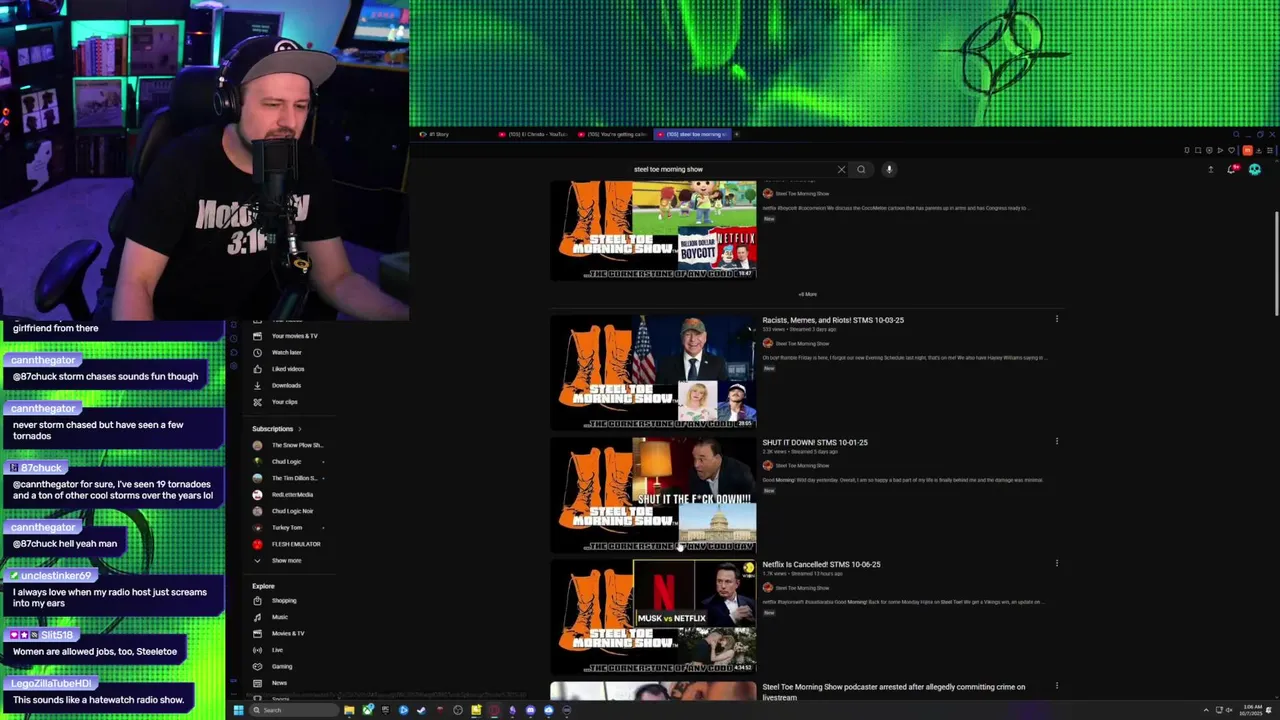This screenshot has height=720, width=1280.
Task: Open File Explorer from taskbar
Action: pyautogui.click(x=349, y=710)
